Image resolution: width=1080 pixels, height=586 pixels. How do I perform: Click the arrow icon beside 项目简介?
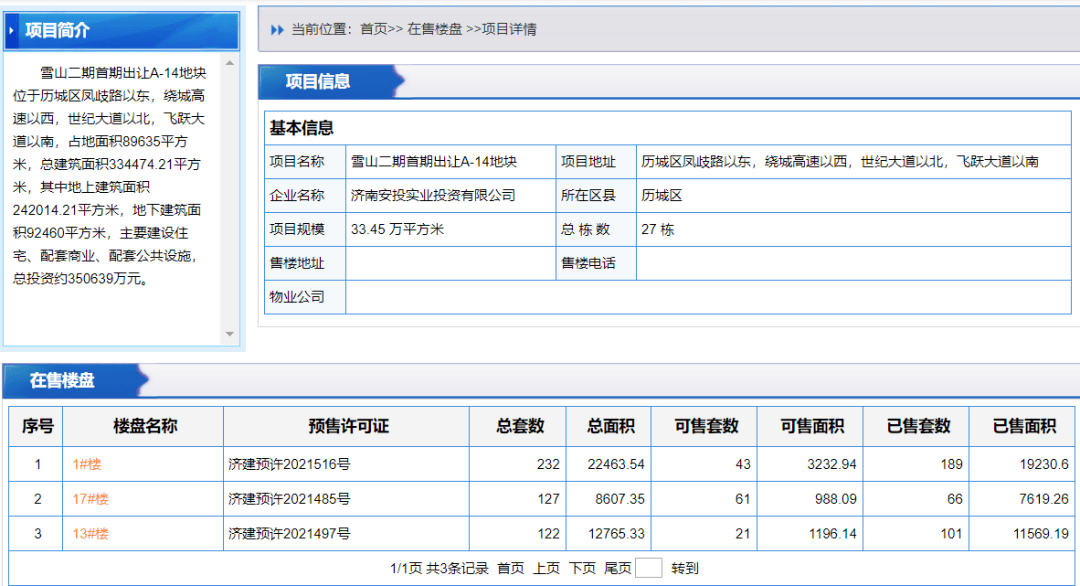point(11,30)
